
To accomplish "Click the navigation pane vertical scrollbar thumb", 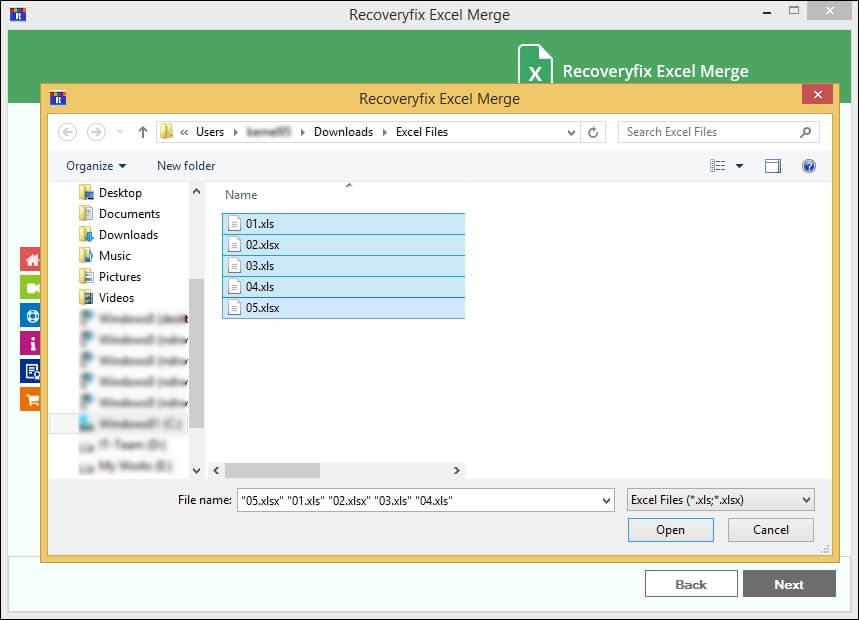I will 196,353.
